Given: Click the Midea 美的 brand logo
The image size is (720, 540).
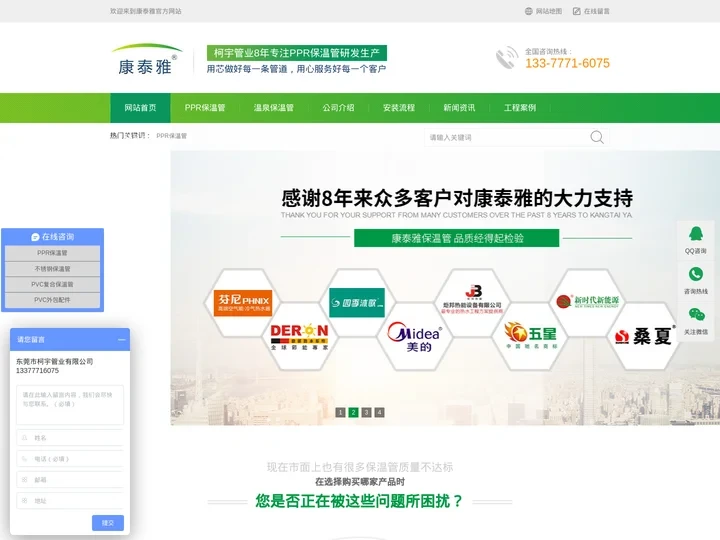Looking at the screenshot, I should pos(415,337).
